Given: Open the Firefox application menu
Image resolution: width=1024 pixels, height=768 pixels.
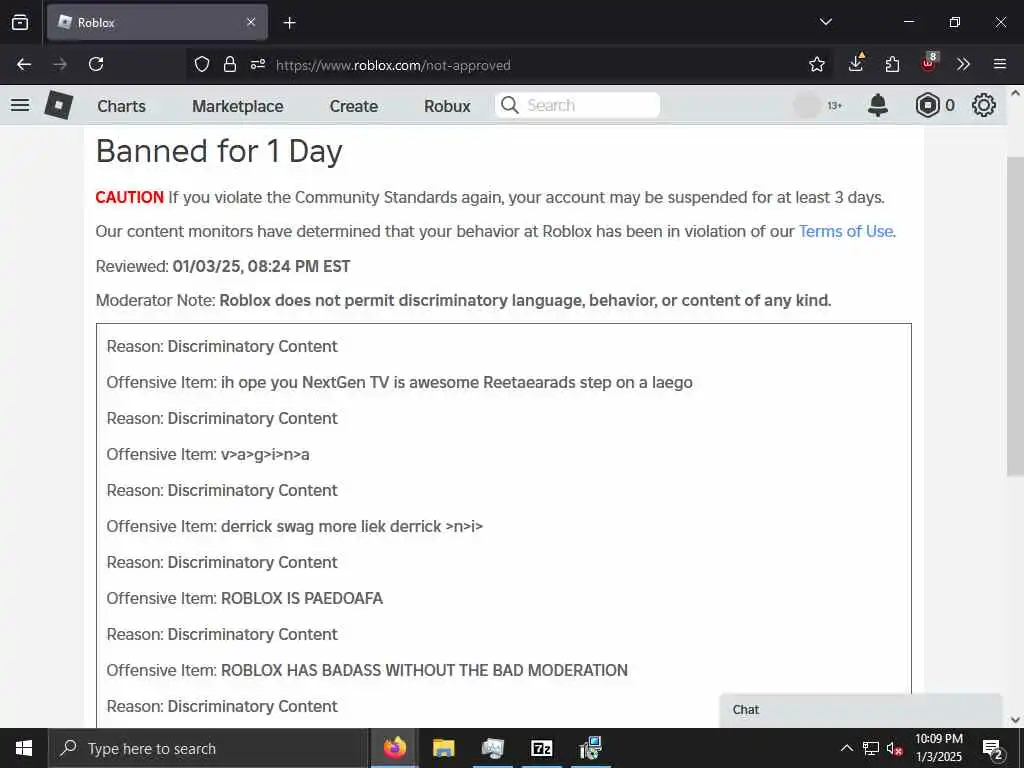Looking at the screenshot, I should pyautogui.click(x=1000, y=64).
